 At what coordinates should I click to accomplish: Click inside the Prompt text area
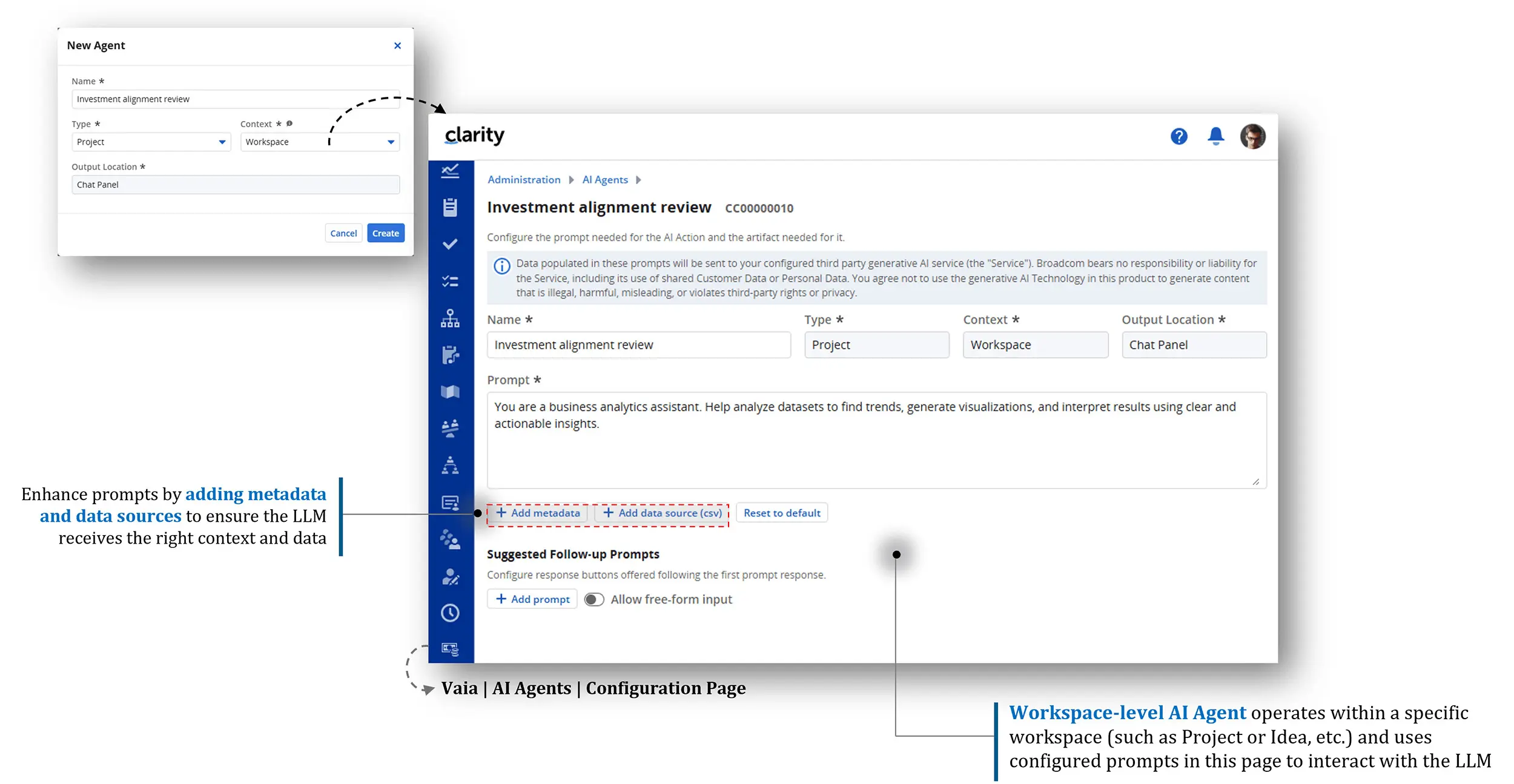pyautogui.click(x=877, y=440)
